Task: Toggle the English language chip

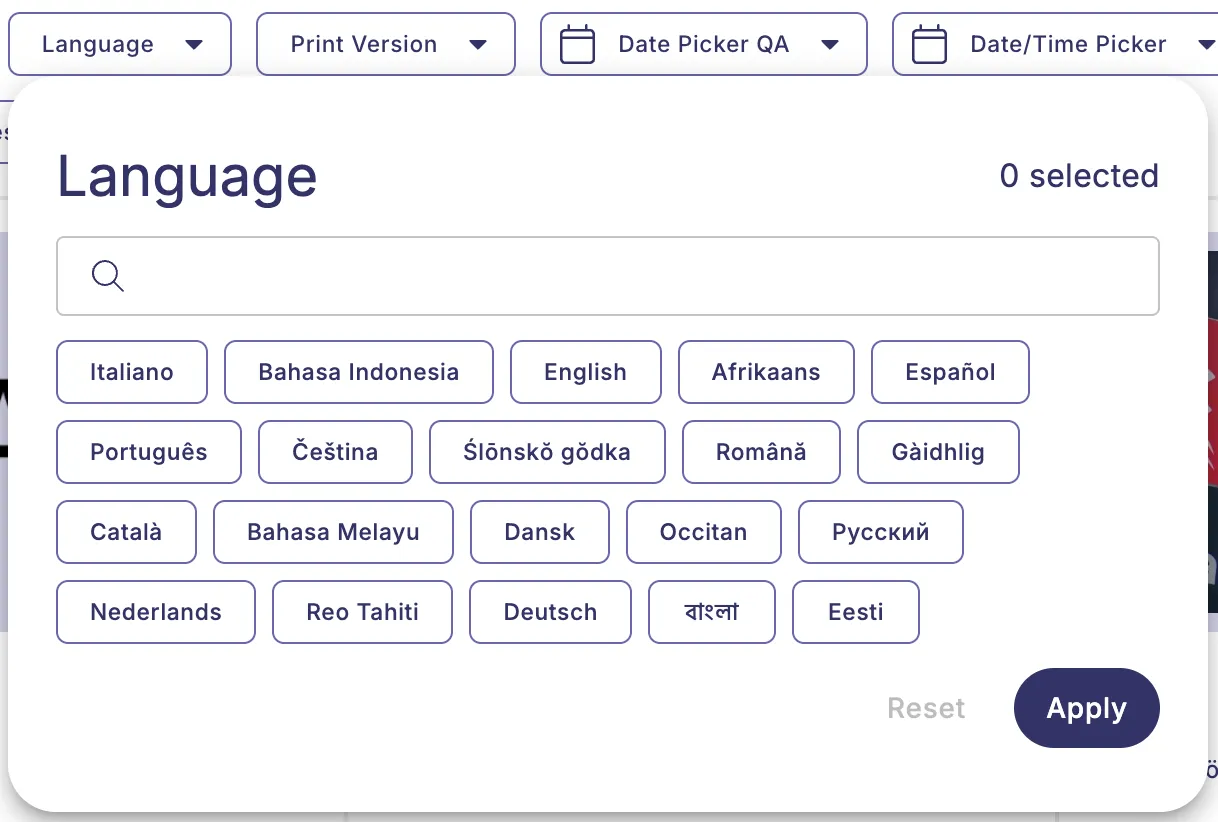Action: 586,372
